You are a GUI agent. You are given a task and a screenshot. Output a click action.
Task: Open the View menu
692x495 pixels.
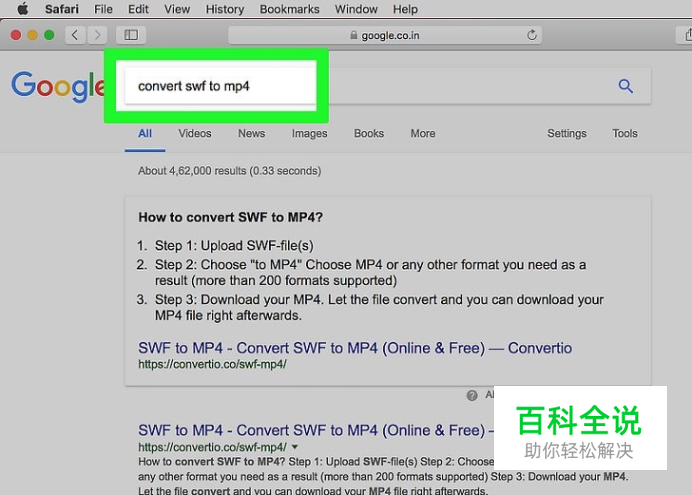(177, 9)
